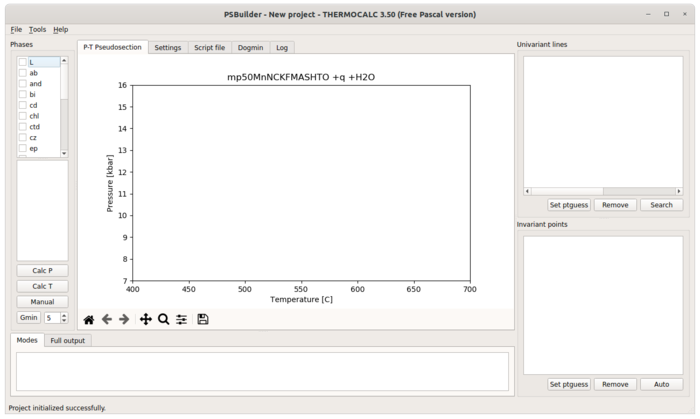The height and width of the screenshot is (419, 700).
Task: Click Set ptguess under Invariant points
Action: click(x=569, y=384)
